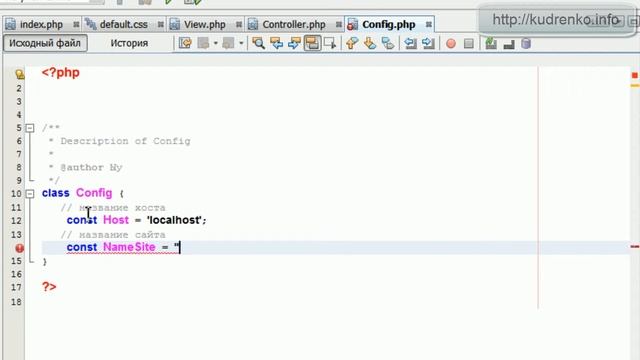Toggle Rectangular Selection mode
Image resolution: width=640 pixels, height=360 pixels.
[x=330, y=43]
